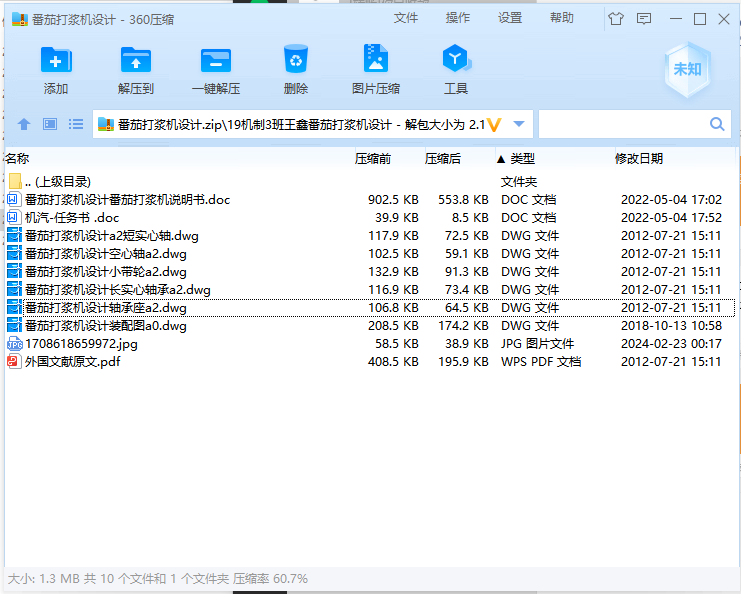Click DWG icon of 空心轴a2.dwg
Image resolution: width=741 pixels, height=594 pixels.
pos(14,254)
